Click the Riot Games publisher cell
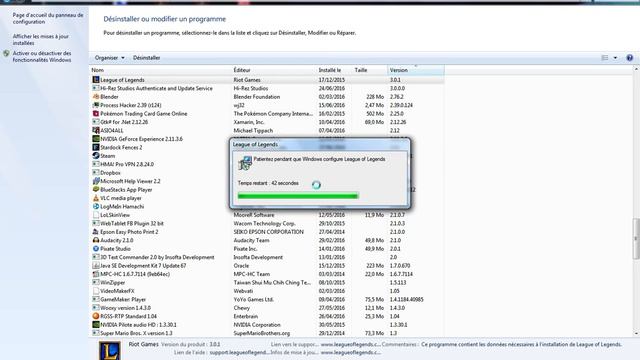Viewport: 640px width, 360px height. click(247, 80)
